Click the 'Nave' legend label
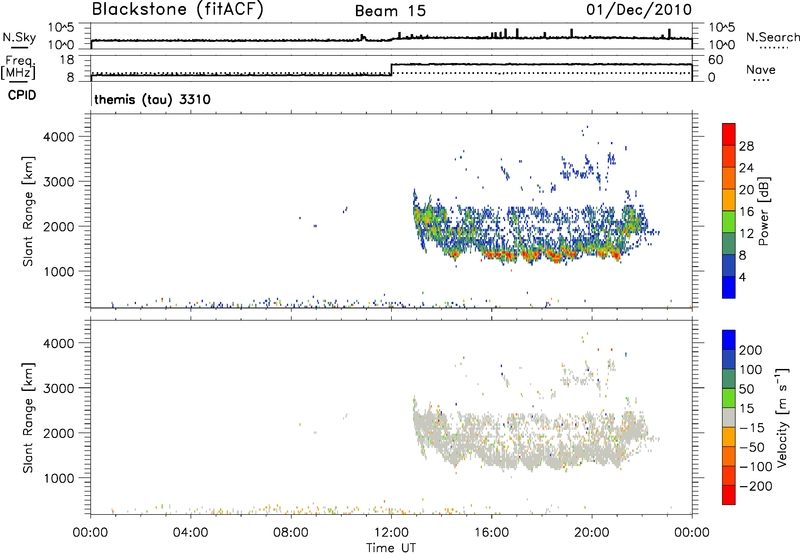The width and height of the screenshot is (800, 554). [x=760, y=69]
